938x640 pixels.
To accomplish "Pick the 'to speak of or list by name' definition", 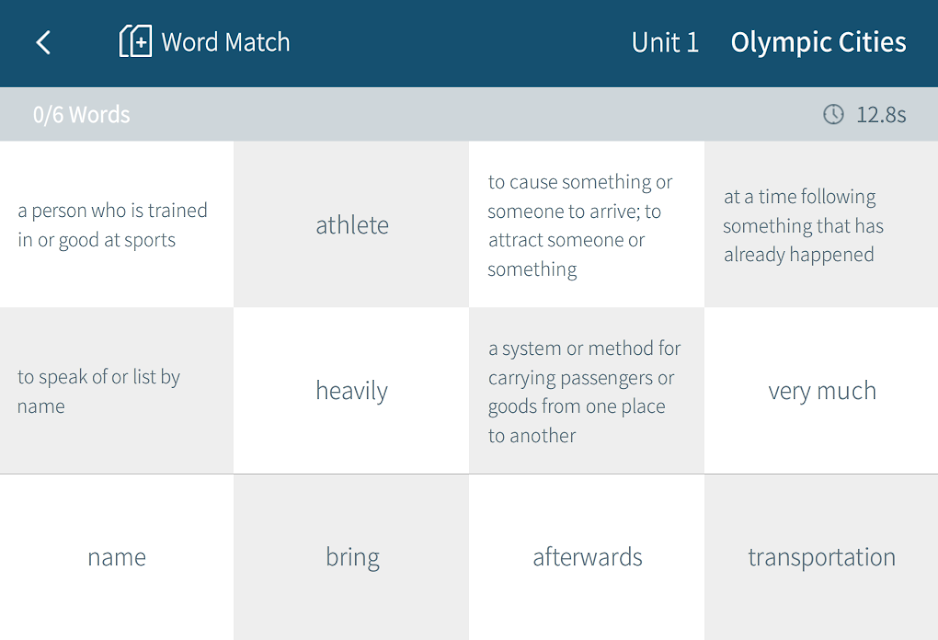I will (x=117, y=391).
